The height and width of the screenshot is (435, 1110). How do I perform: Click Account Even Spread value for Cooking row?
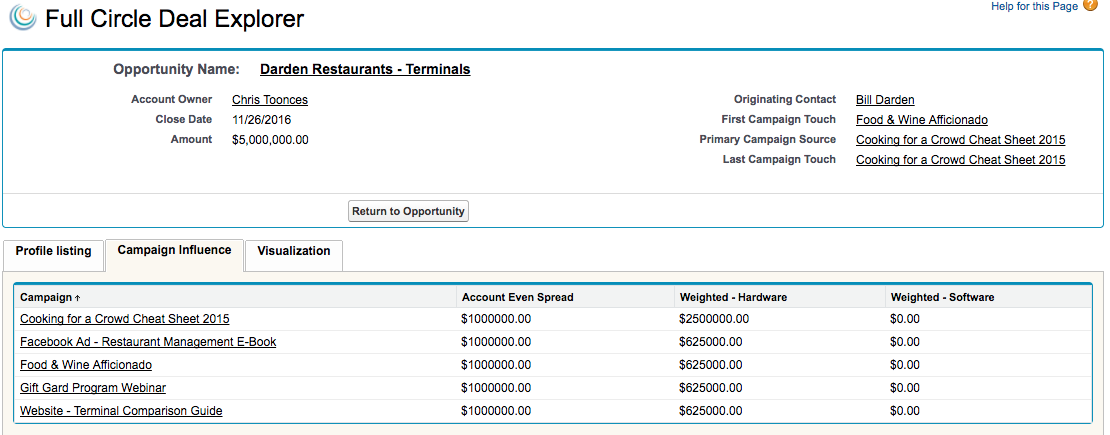496,319
